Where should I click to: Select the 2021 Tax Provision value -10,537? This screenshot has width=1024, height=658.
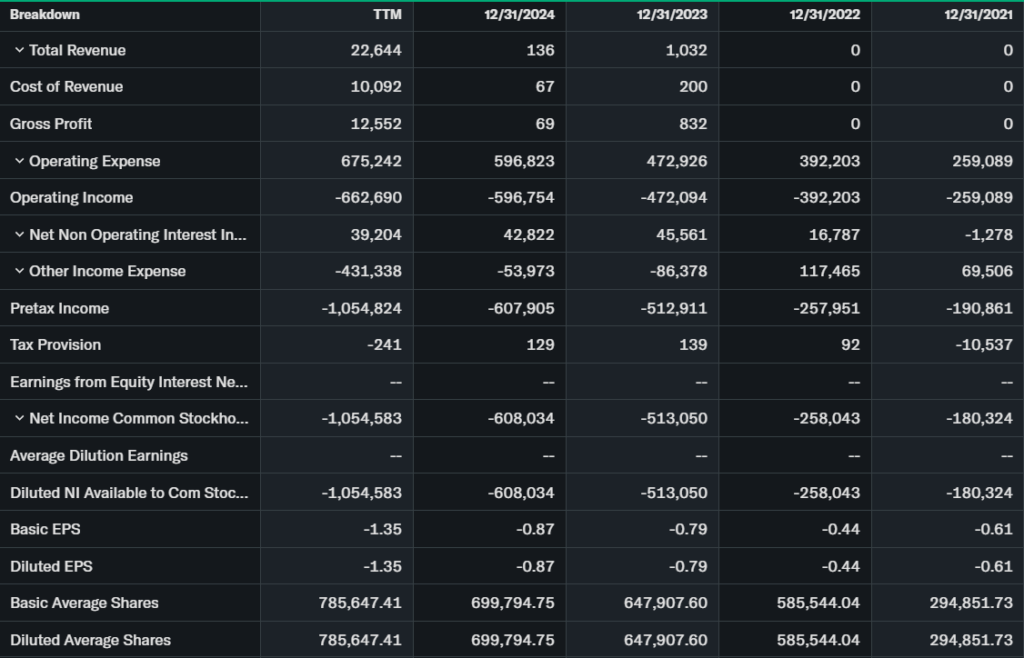tap(980, 345)
